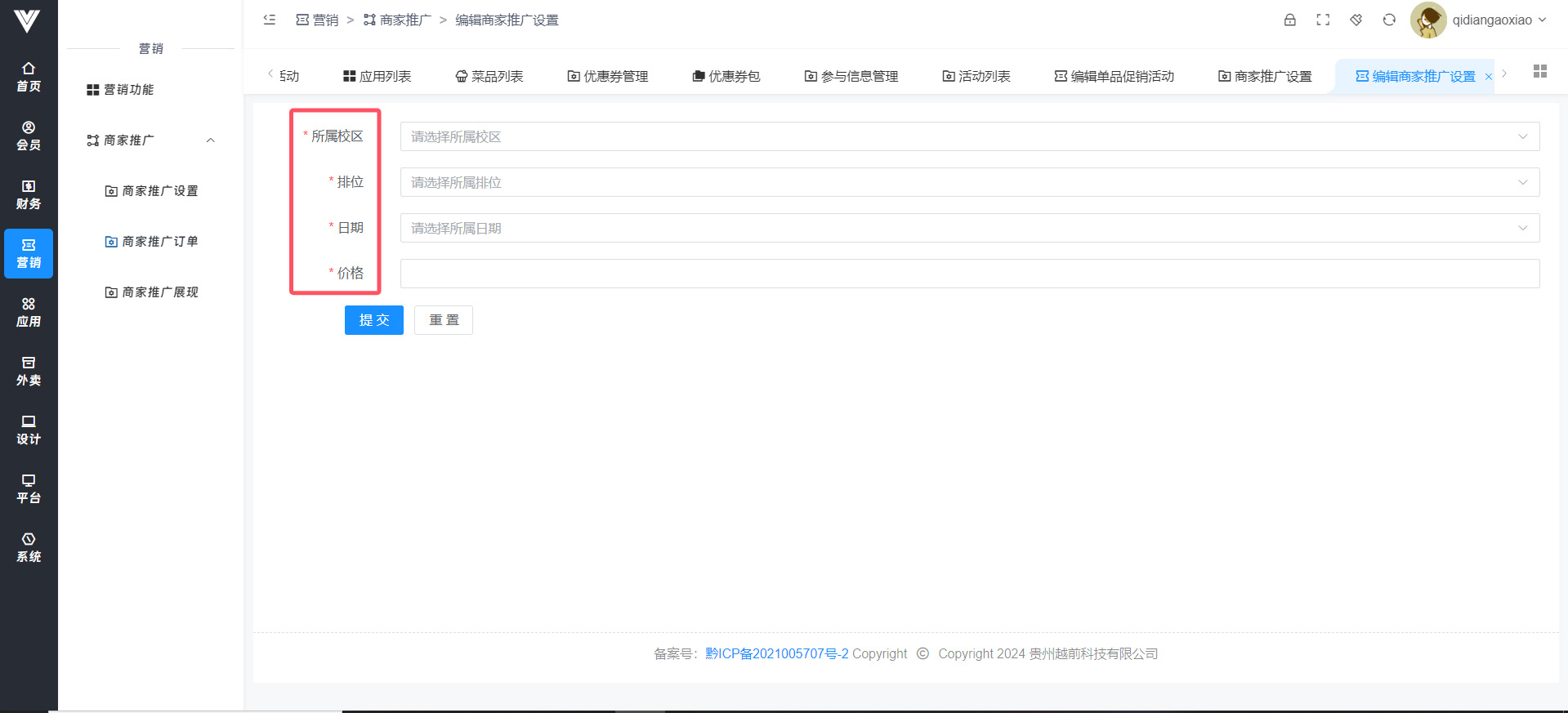The image size is (1568, 713).
Task: Click the refresh icon in header
Action: click(1389, 20)
